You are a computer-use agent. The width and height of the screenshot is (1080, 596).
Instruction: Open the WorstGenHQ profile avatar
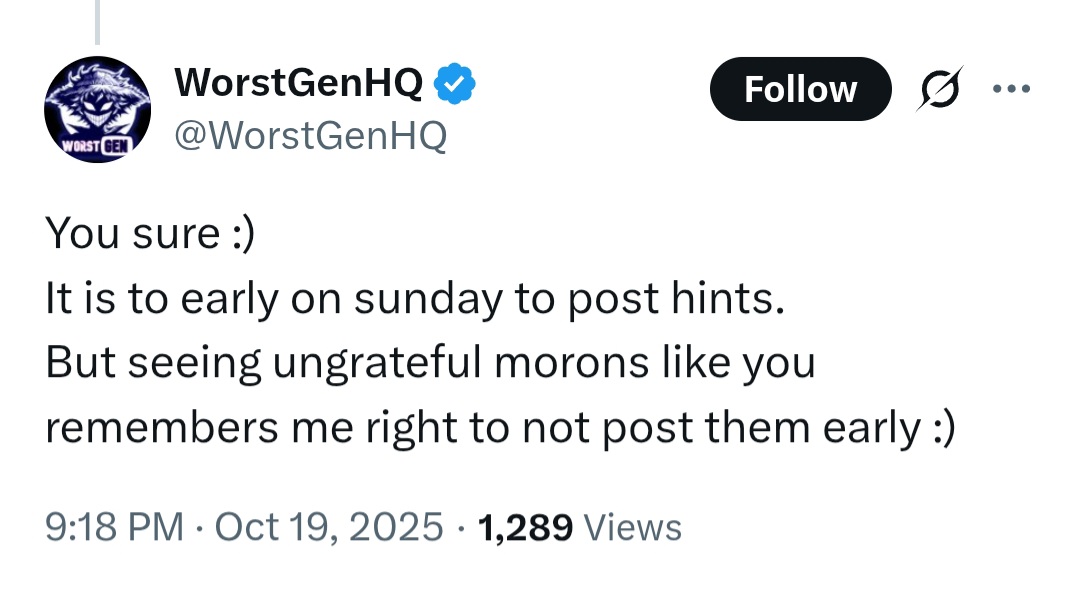tap(97, 109)
